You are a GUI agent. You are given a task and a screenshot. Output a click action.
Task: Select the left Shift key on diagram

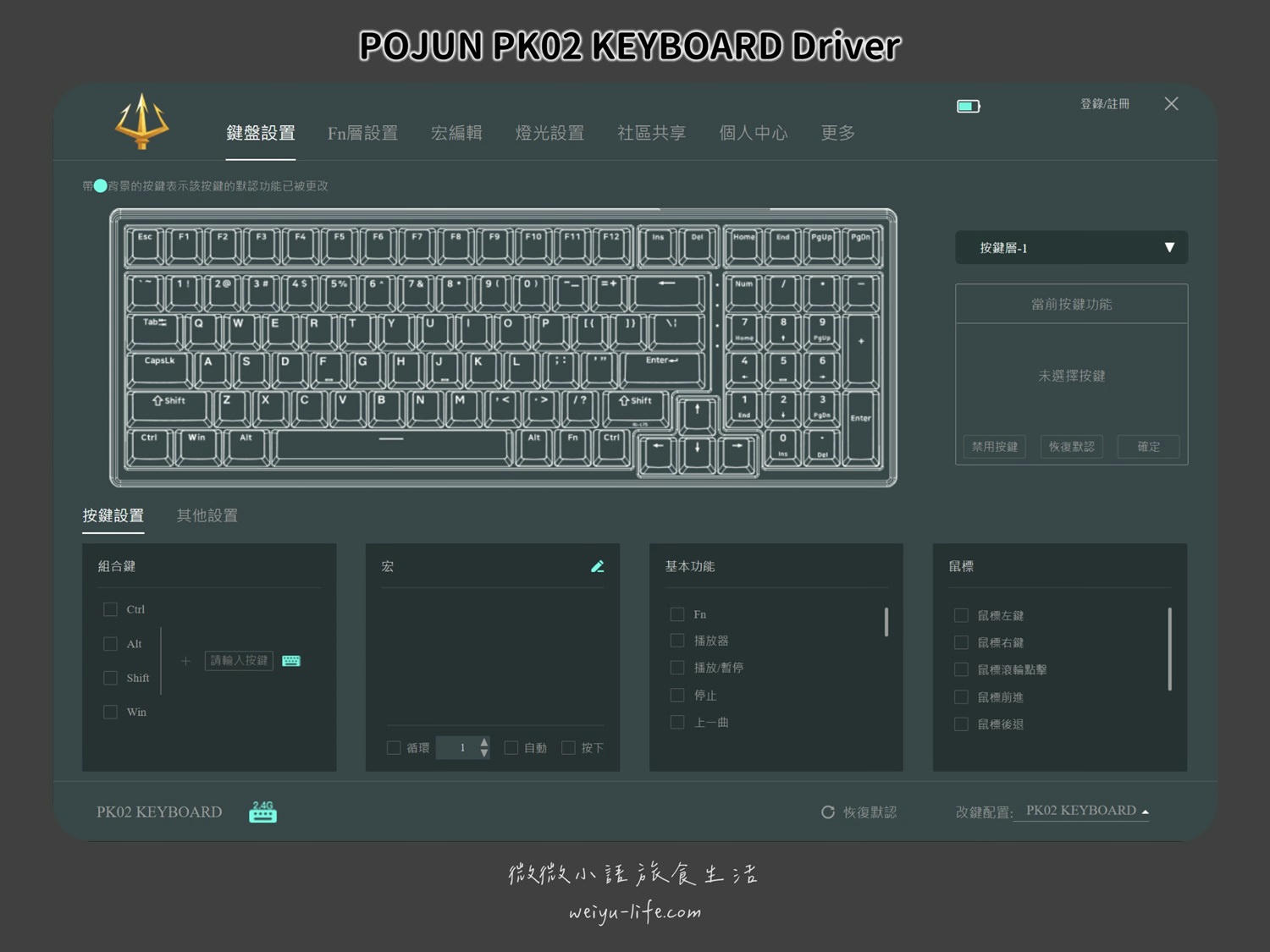point(169,407)
